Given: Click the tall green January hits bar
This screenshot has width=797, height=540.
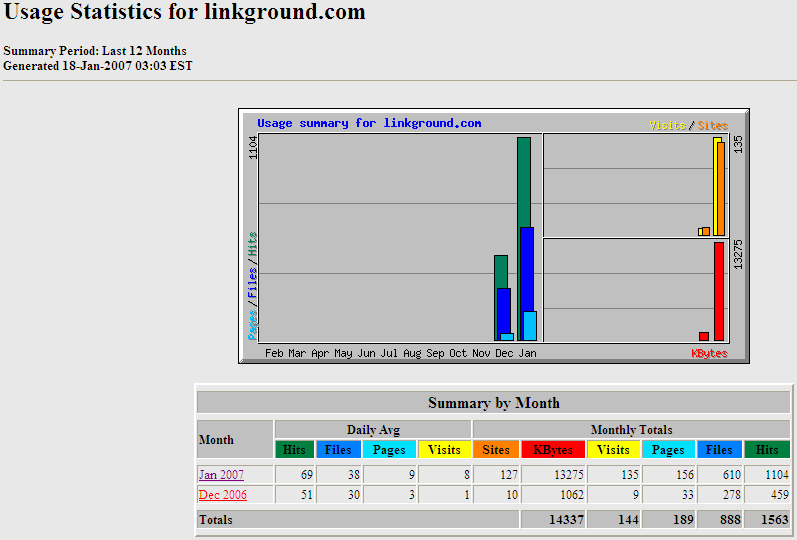Looking at the screenshot, I should click(524, 180).
